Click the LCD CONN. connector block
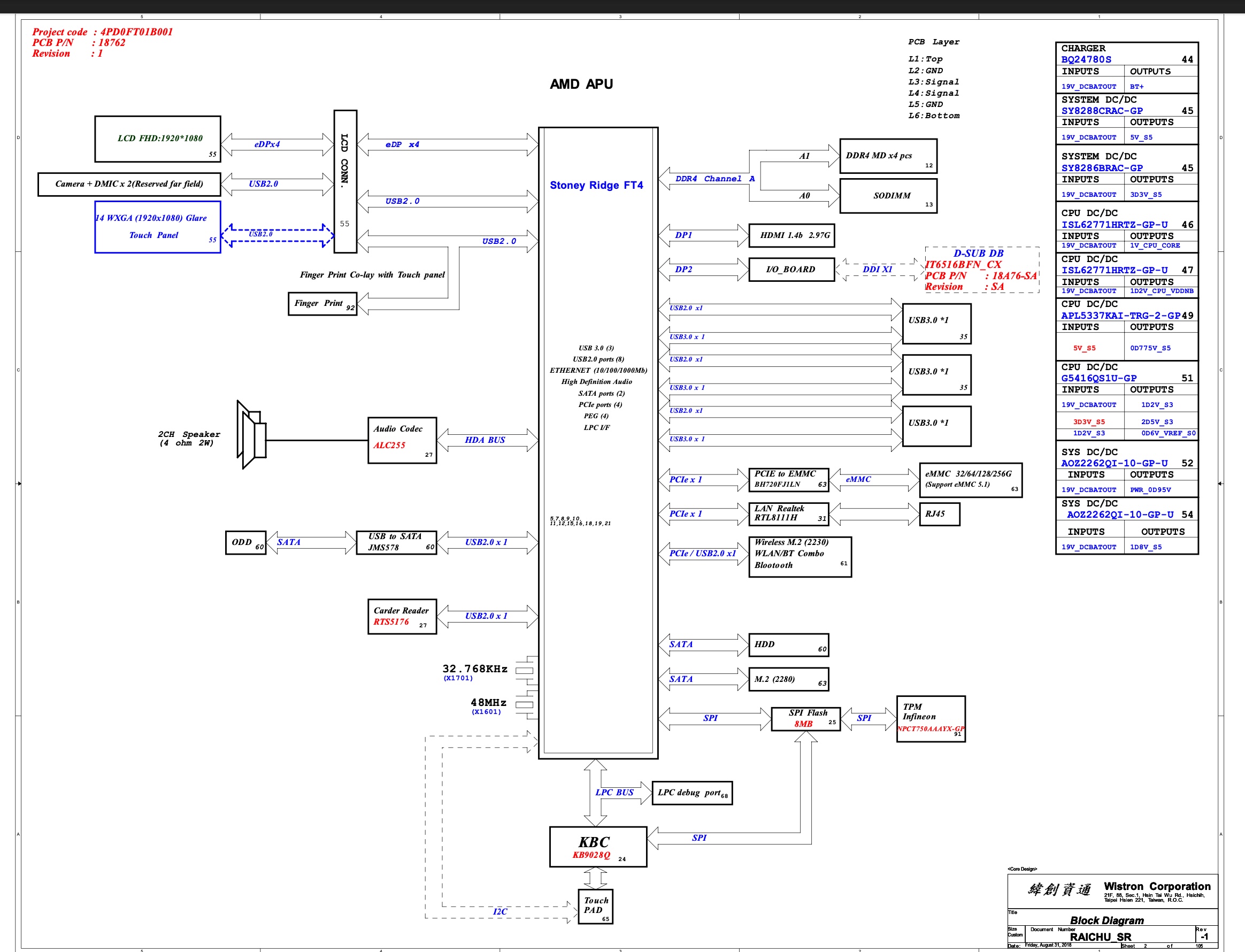This screenshot has height=952, width=1245. coord(345,181)
